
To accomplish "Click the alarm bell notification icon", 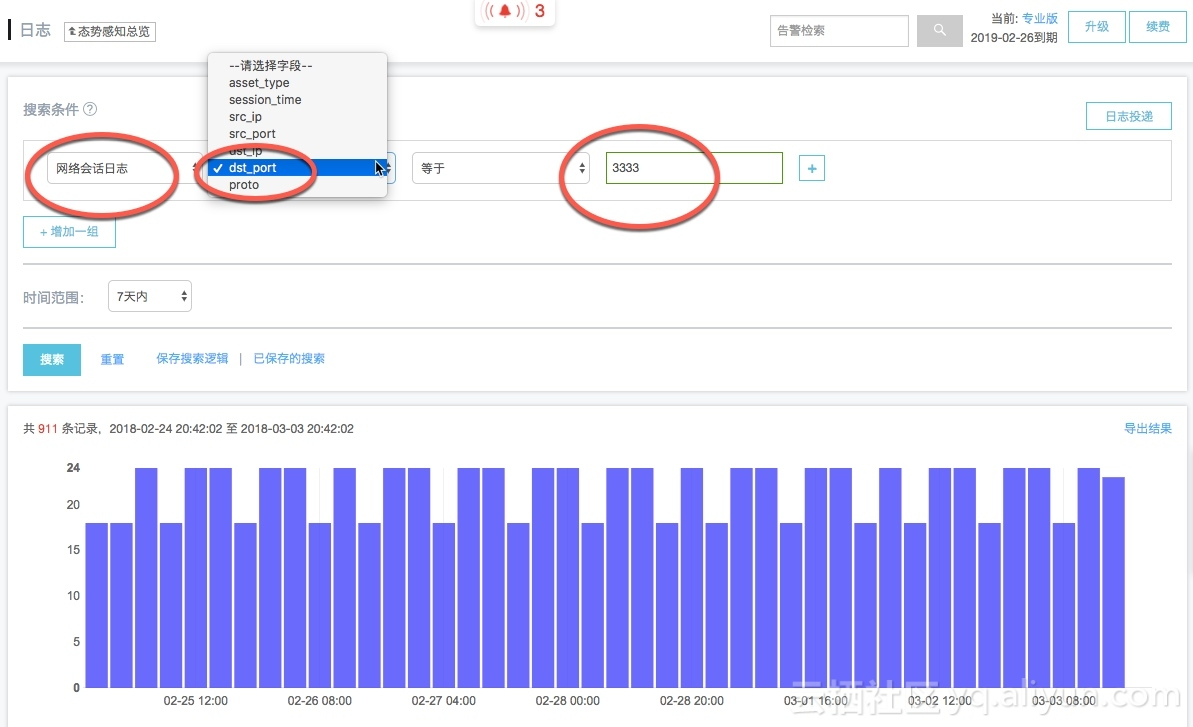I will (504, 11).
